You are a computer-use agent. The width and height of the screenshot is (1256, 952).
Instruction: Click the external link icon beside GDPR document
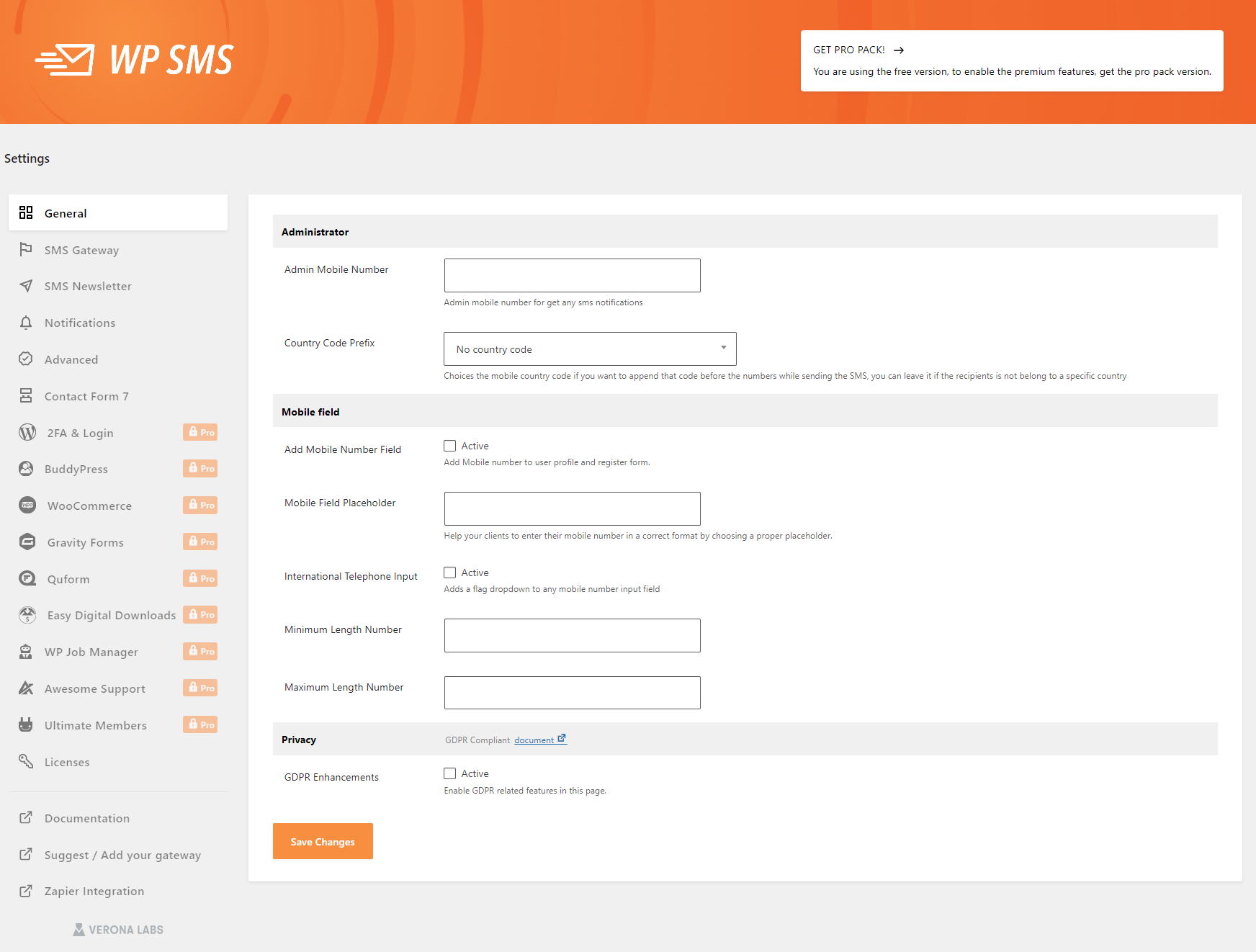[562, 738]
